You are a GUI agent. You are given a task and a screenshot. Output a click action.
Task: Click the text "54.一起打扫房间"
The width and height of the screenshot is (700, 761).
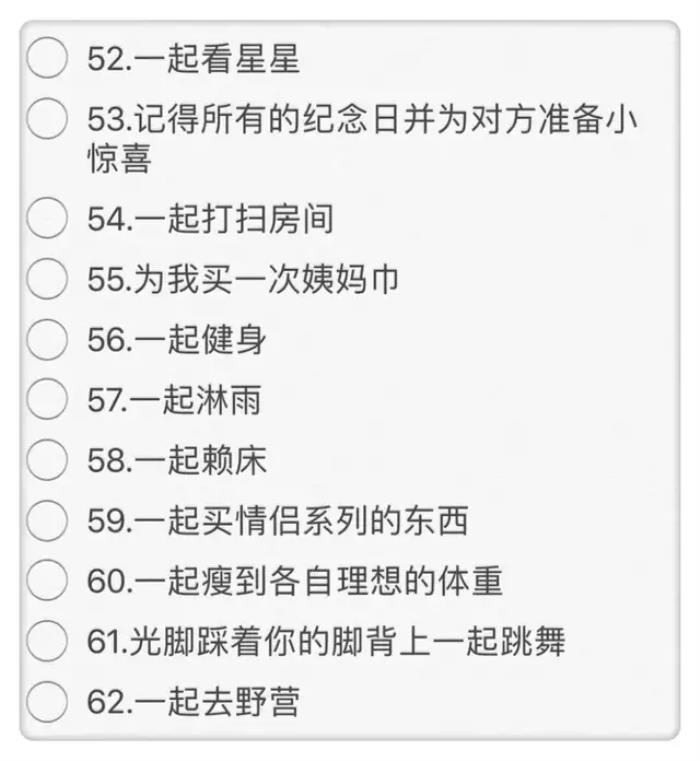tap(210, 218)
